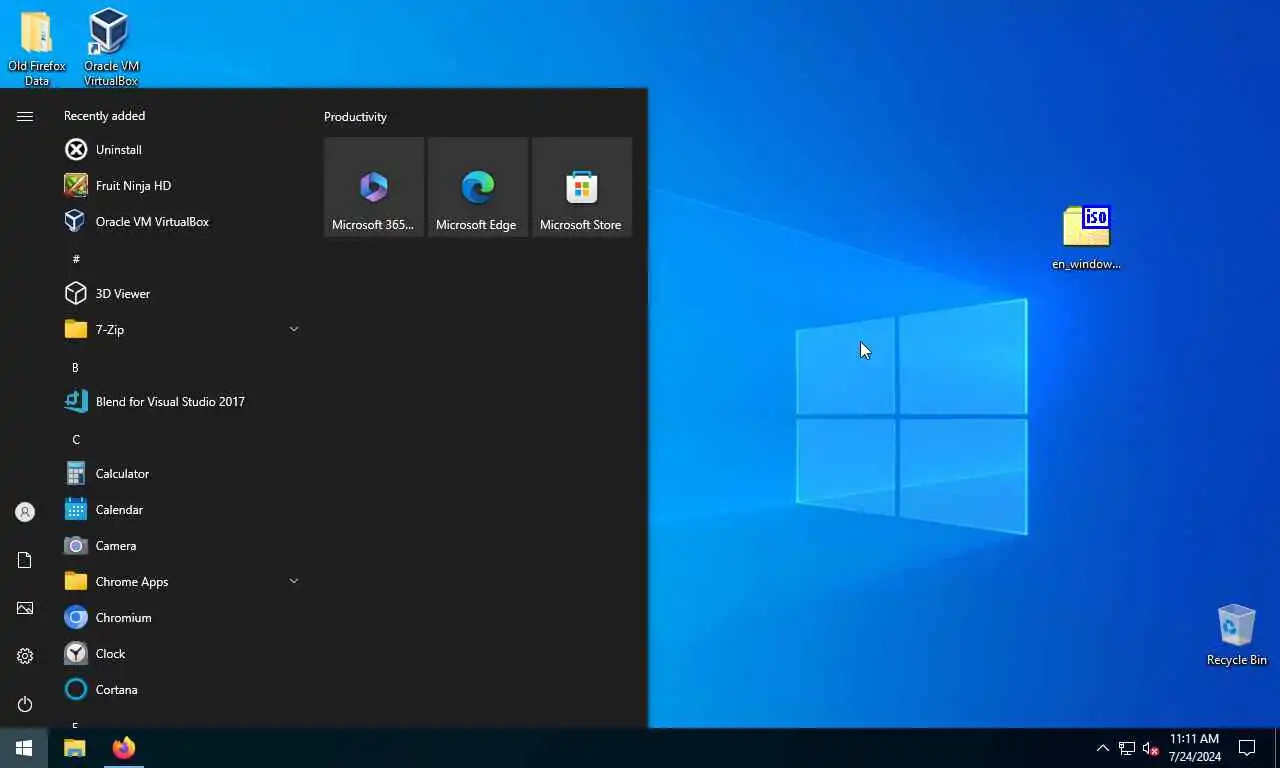Switch to Firefox on taskbar
Screen dimensions: 1280x768
coord(124,748)
